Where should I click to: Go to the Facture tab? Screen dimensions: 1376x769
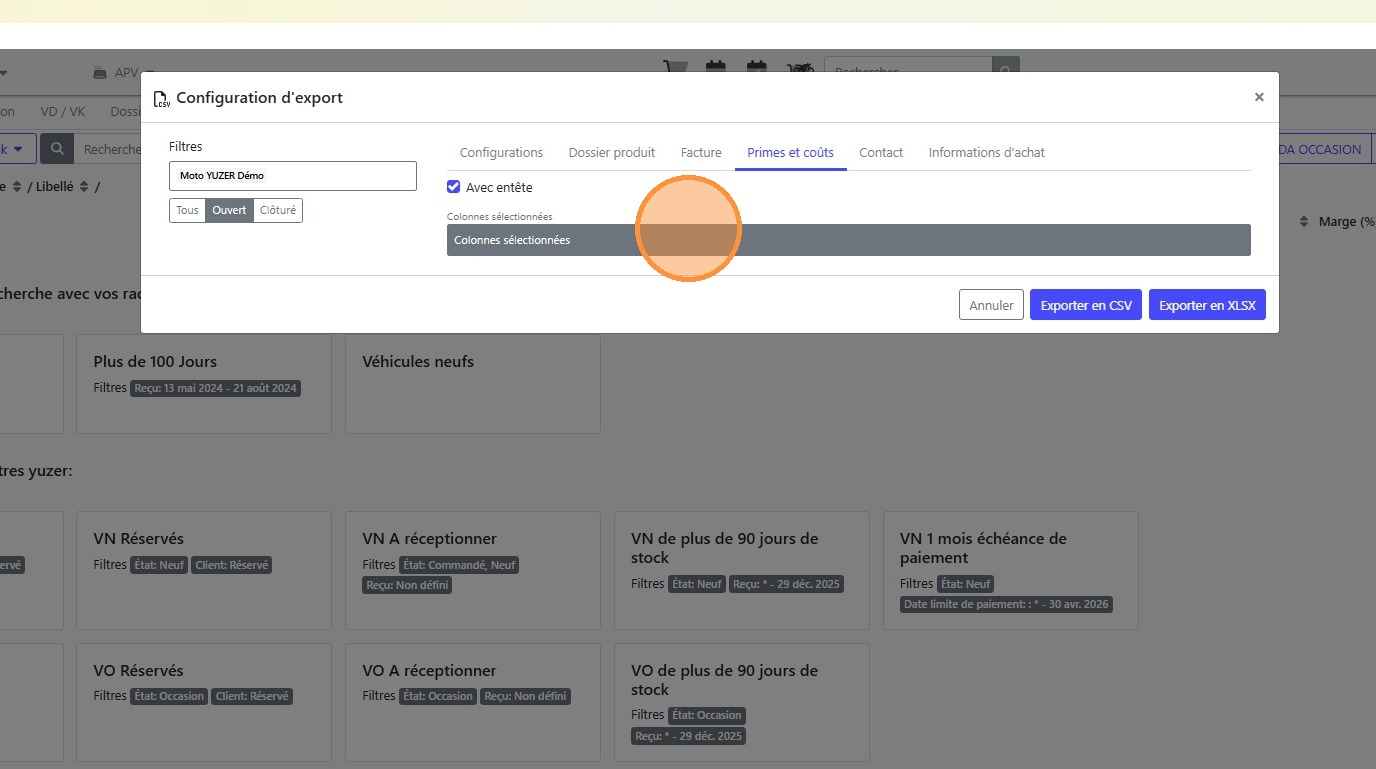pyautogui.click(x=701, y=153)
